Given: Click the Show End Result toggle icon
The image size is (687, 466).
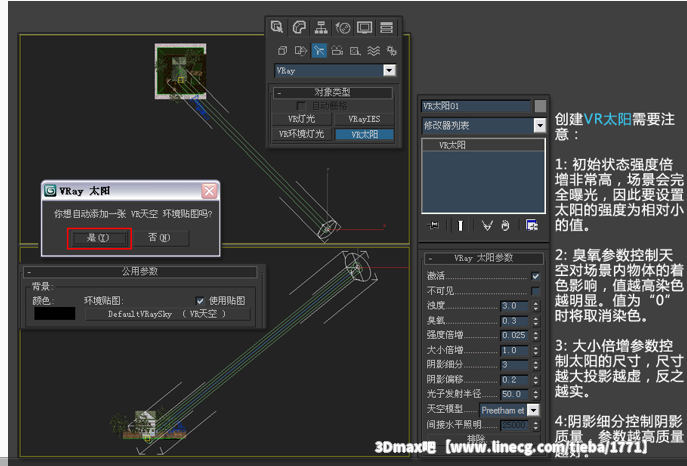Looking at the screenshot, I should coord(460,225).
